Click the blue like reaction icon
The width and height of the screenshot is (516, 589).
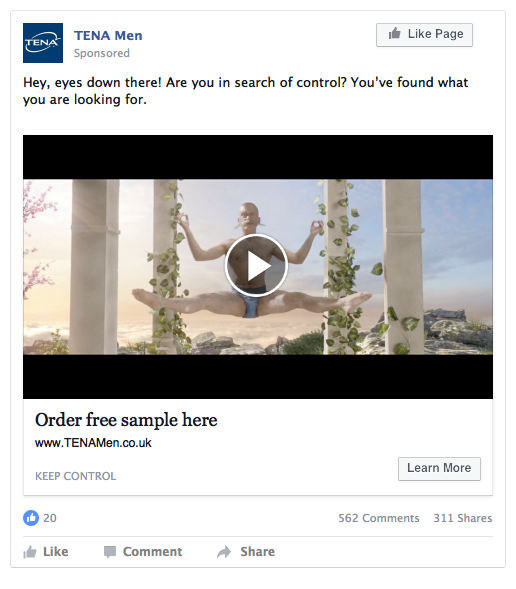coord(31,518)
